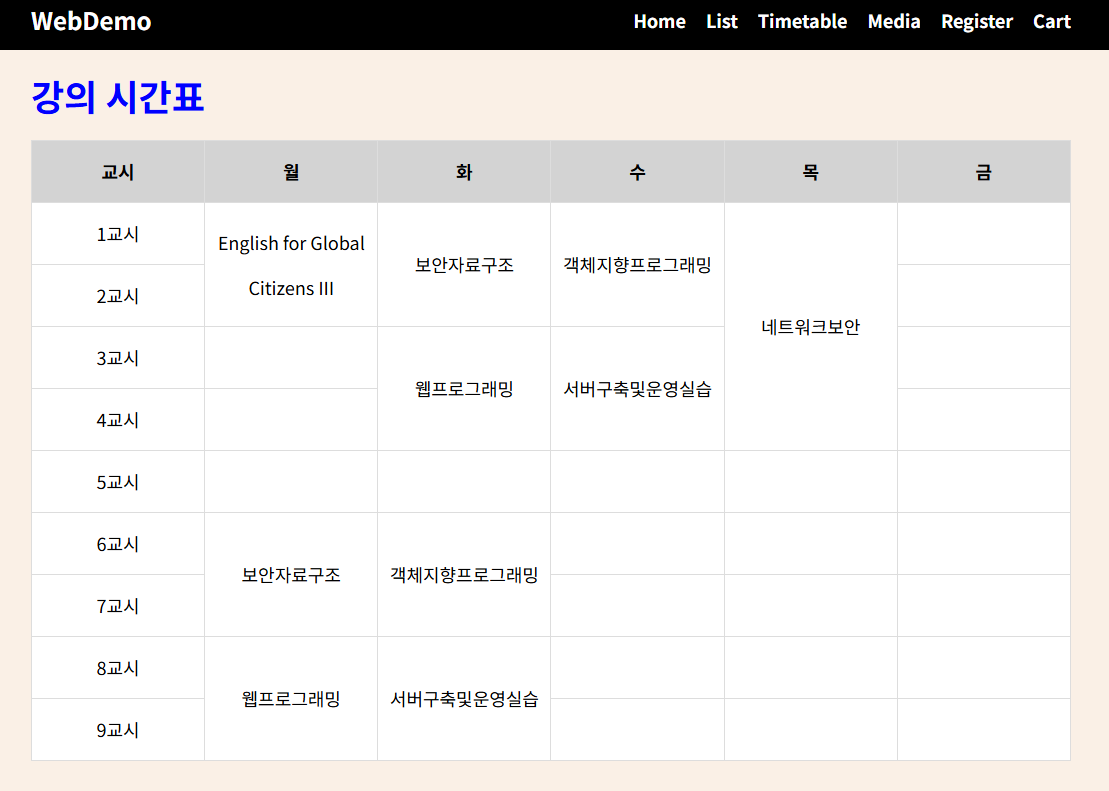Screen dimensions: 1109x791
Task: Select the Monday 웹프로그래밍 evening class
Action: coord(290,698)
